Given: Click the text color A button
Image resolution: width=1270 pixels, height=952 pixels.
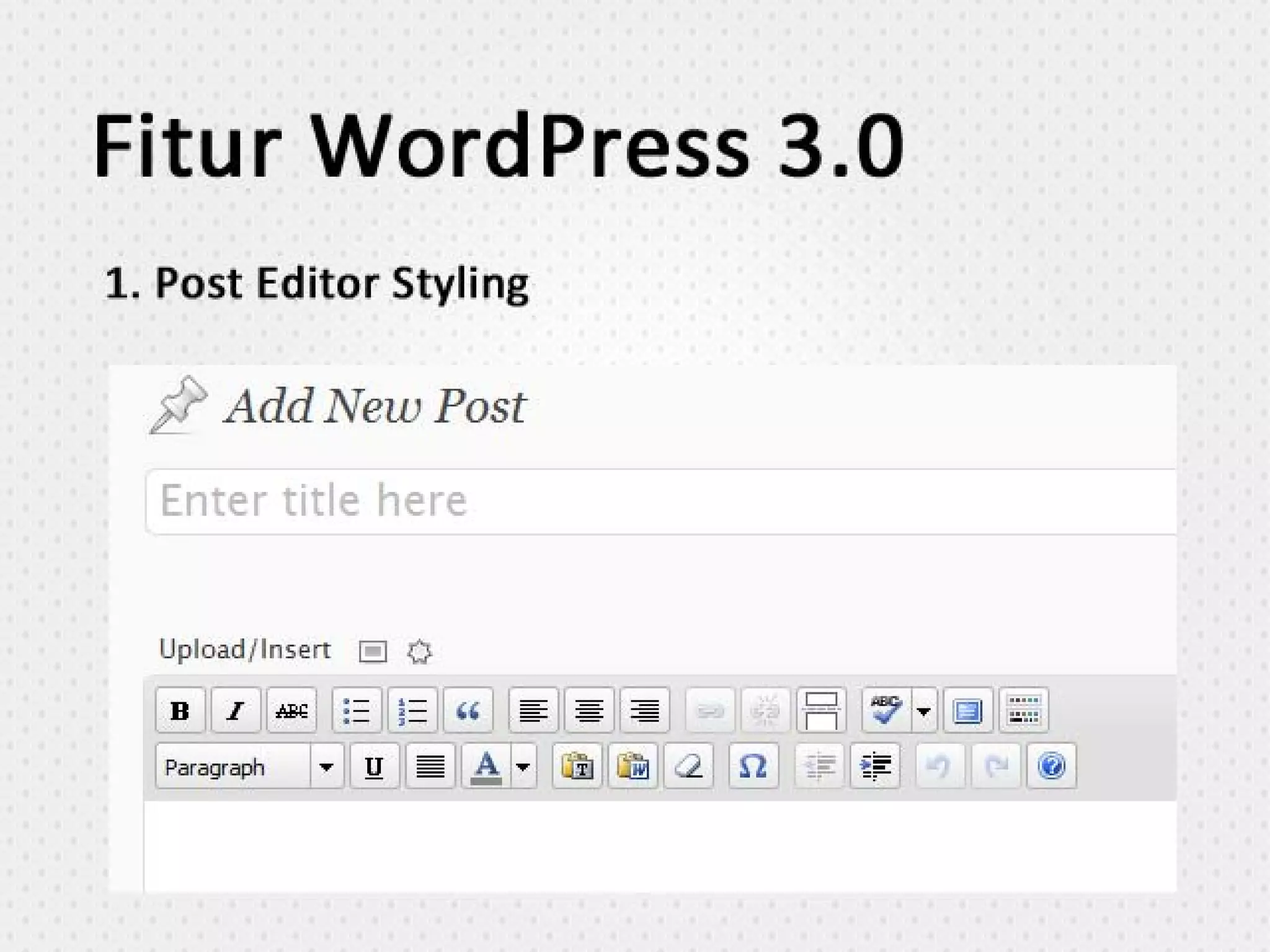Looking at the screenshot, I should click(486, 767).
